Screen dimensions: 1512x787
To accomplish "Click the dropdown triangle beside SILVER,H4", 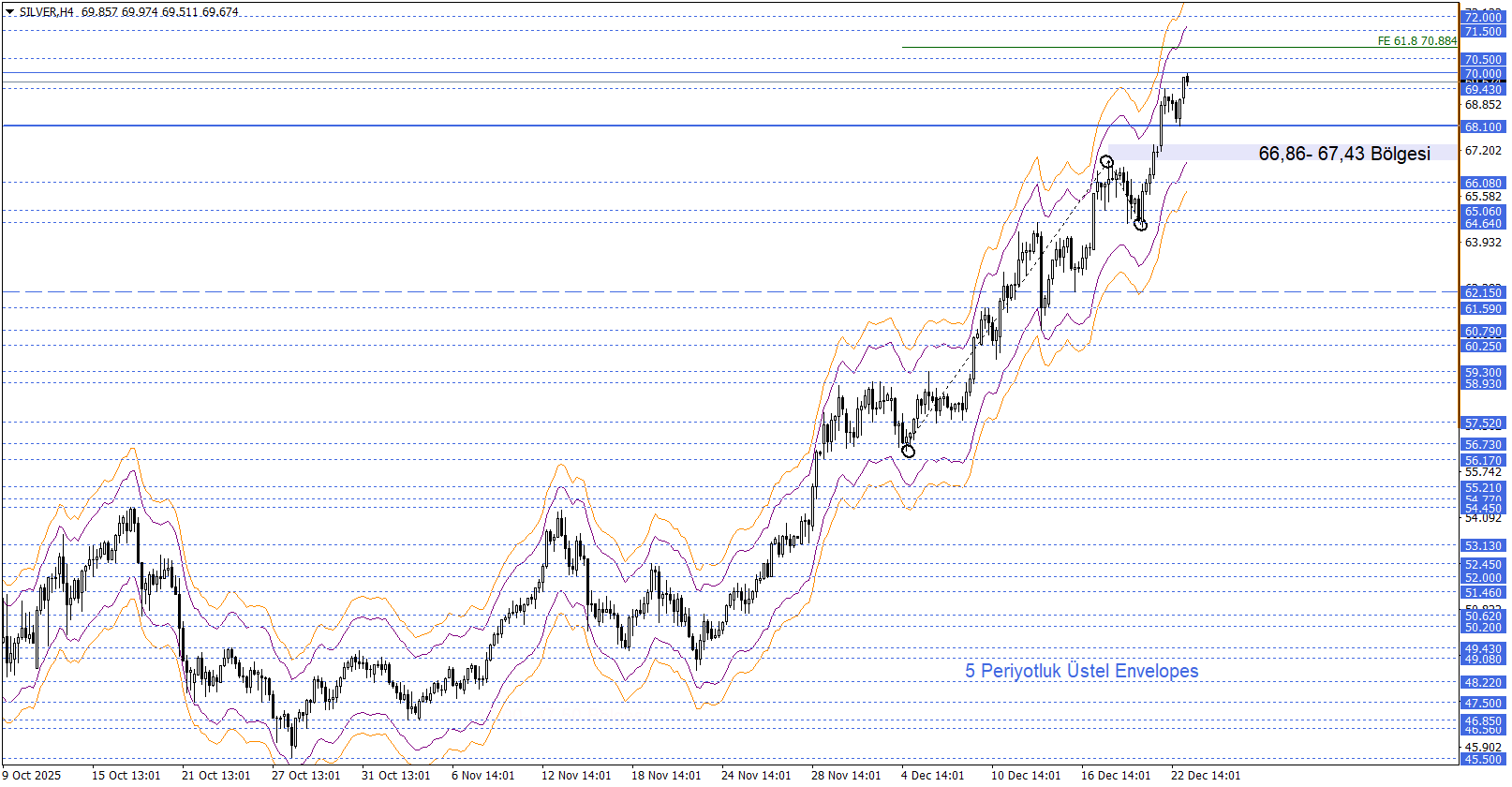I will [9, 12].
